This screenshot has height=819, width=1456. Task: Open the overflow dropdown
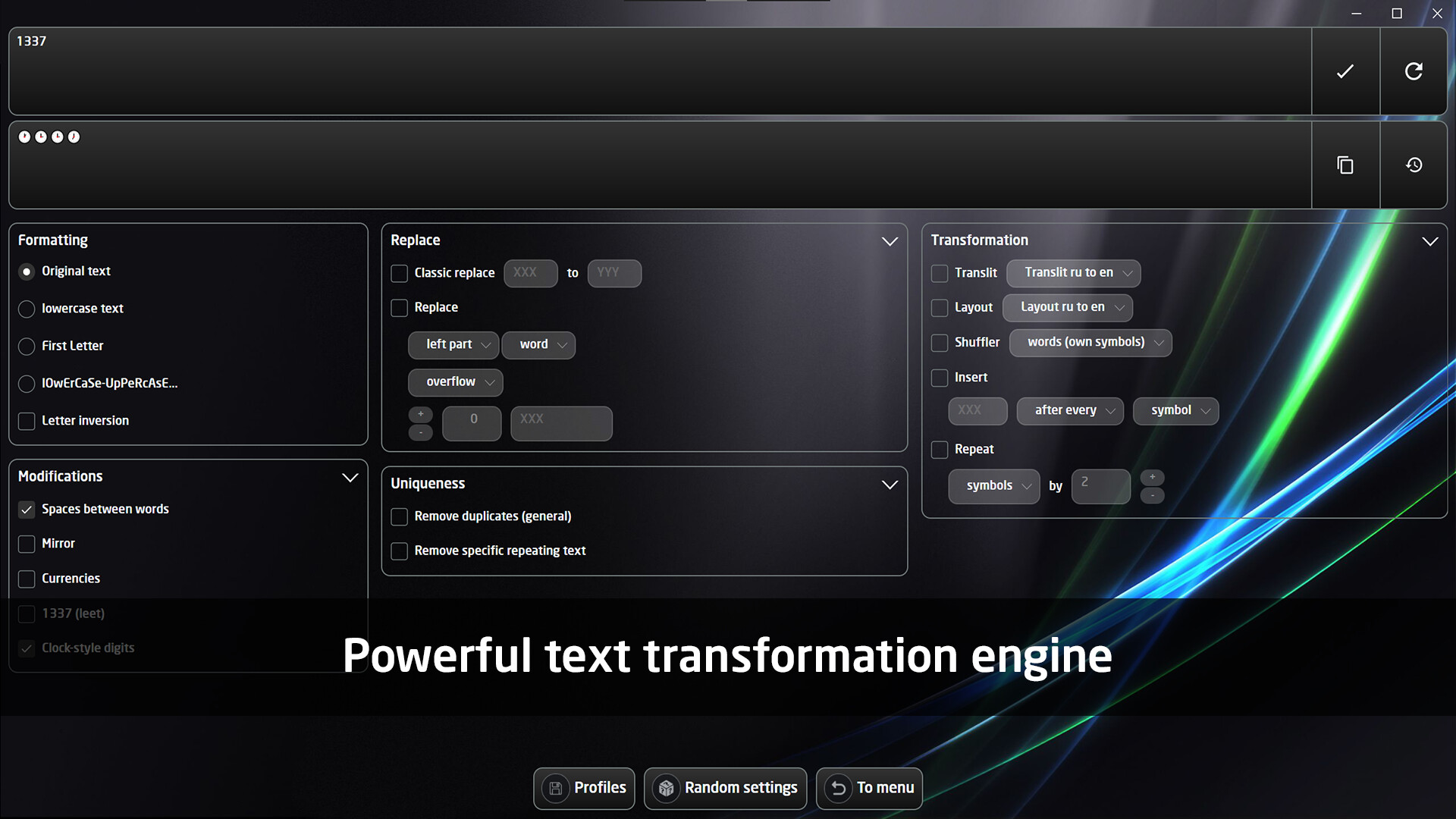point(455,382)
